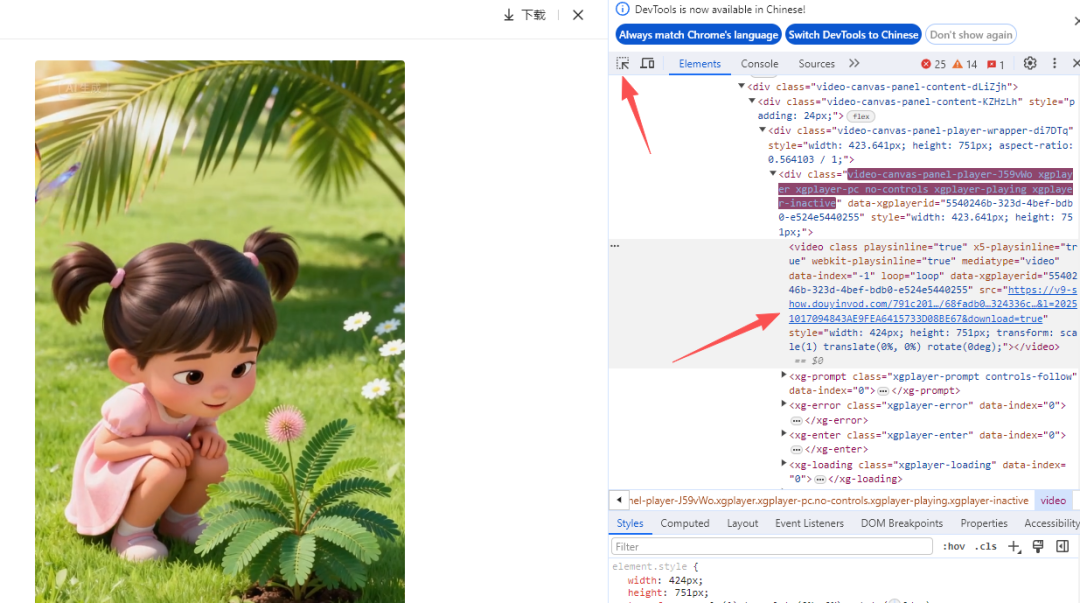1080x603 pixels.
Task: Open the Computed styles tab
Action: click(x=685, y=523)
